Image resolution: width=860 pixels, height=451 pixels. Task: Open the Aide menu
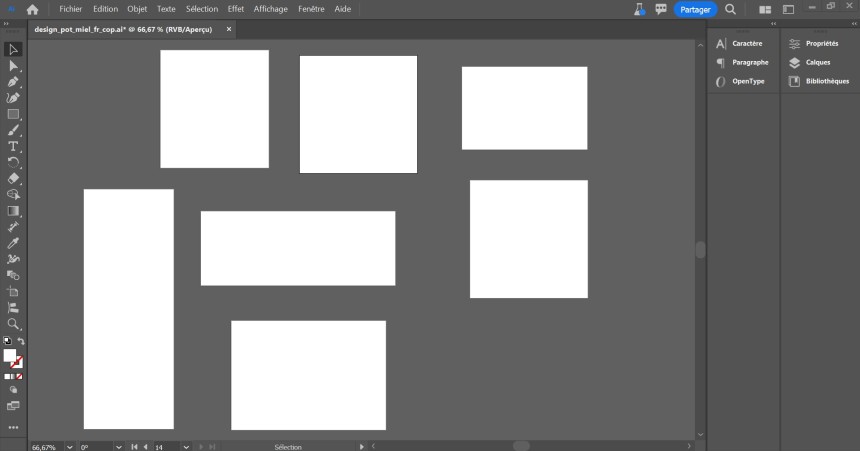pos(343,9)
